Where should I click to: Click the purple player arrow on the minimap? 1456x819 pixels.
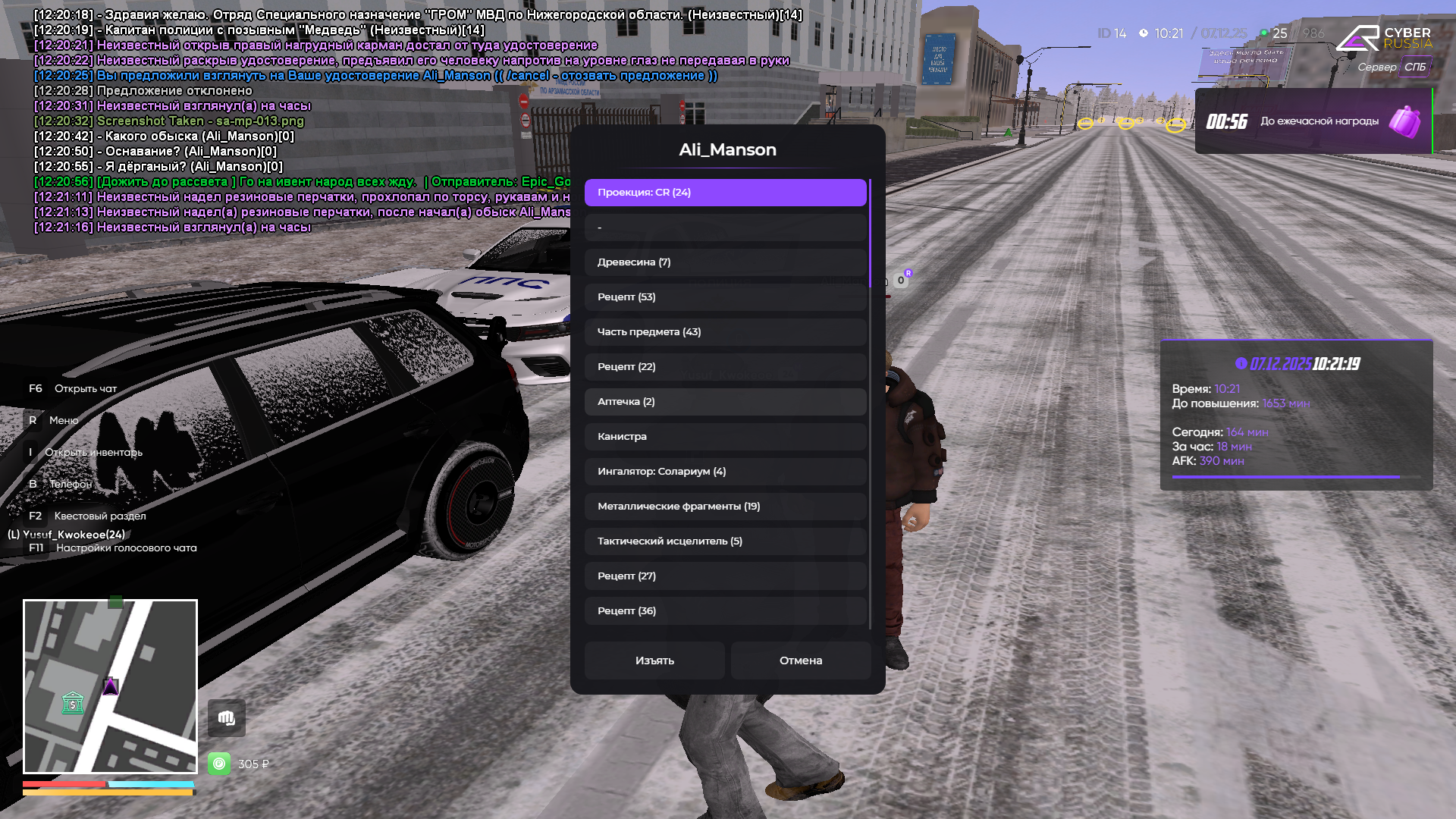tap(111, 686)
